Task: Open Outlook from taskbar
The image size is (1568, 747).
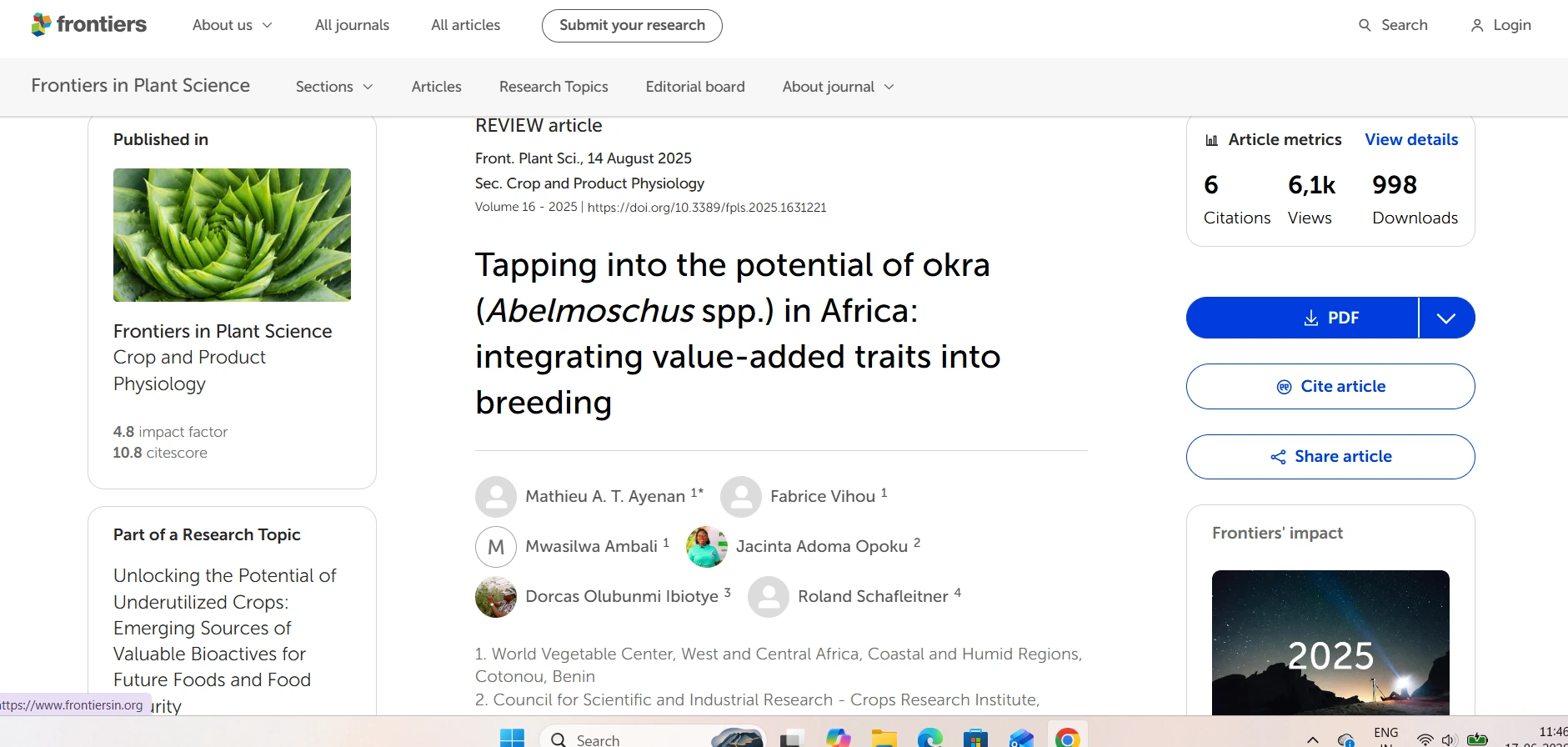Action: pos(1021,738)
